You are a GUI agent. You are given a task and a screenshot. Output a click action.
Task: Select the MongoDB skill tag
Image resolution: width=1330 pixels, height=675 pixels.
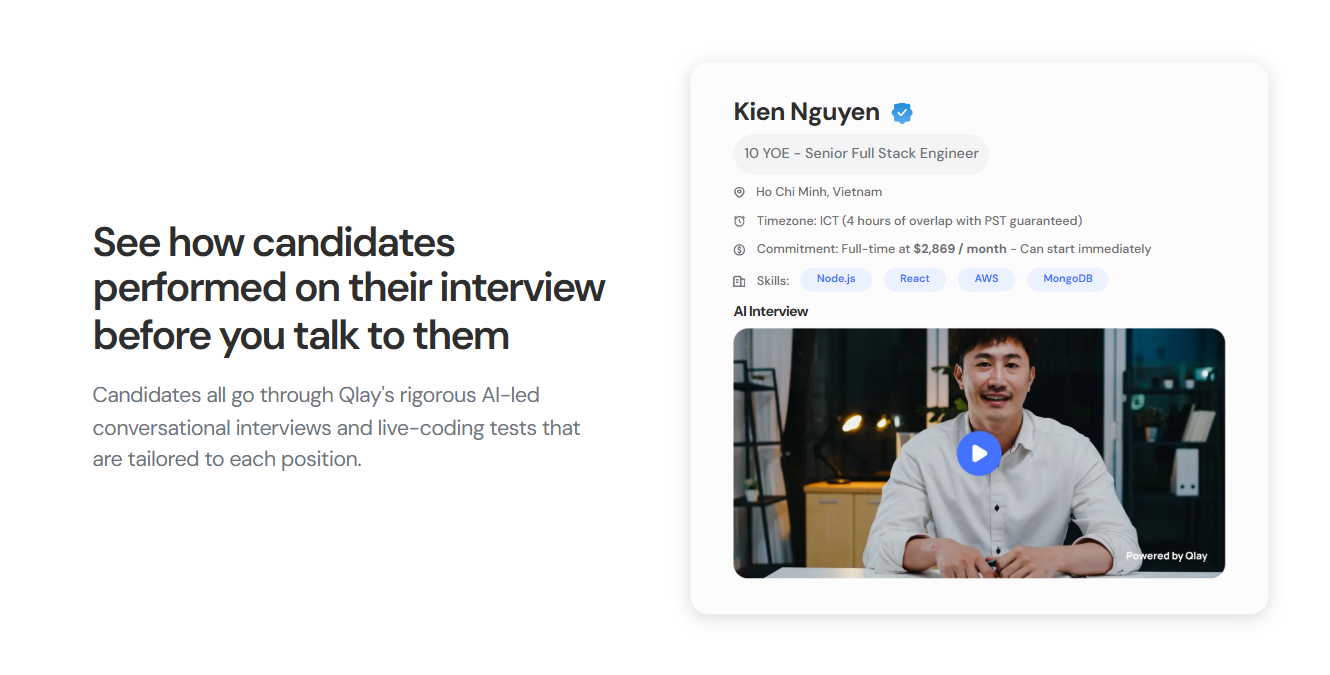tap(1068, 279)
